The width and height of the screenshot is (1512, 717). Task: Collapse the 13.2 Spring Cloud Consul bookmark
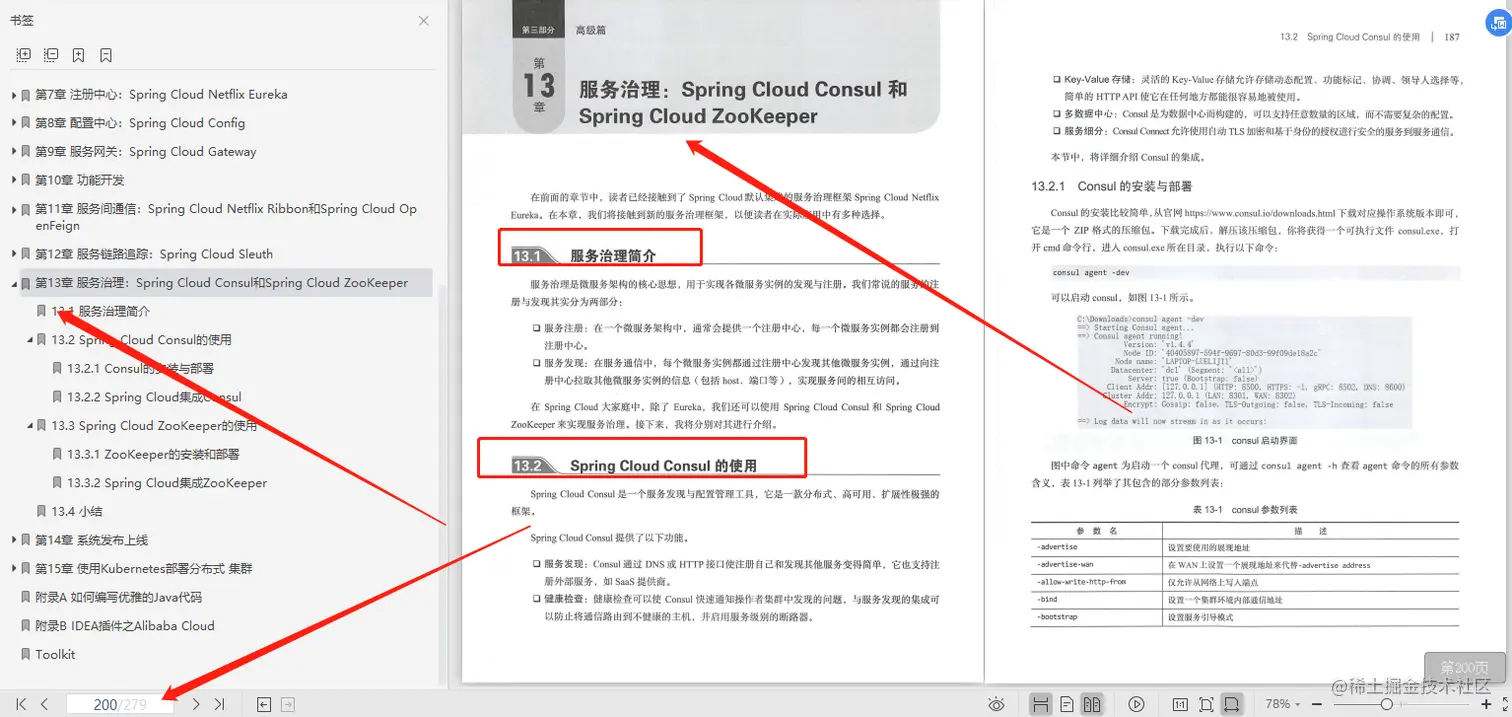[30, 340]
